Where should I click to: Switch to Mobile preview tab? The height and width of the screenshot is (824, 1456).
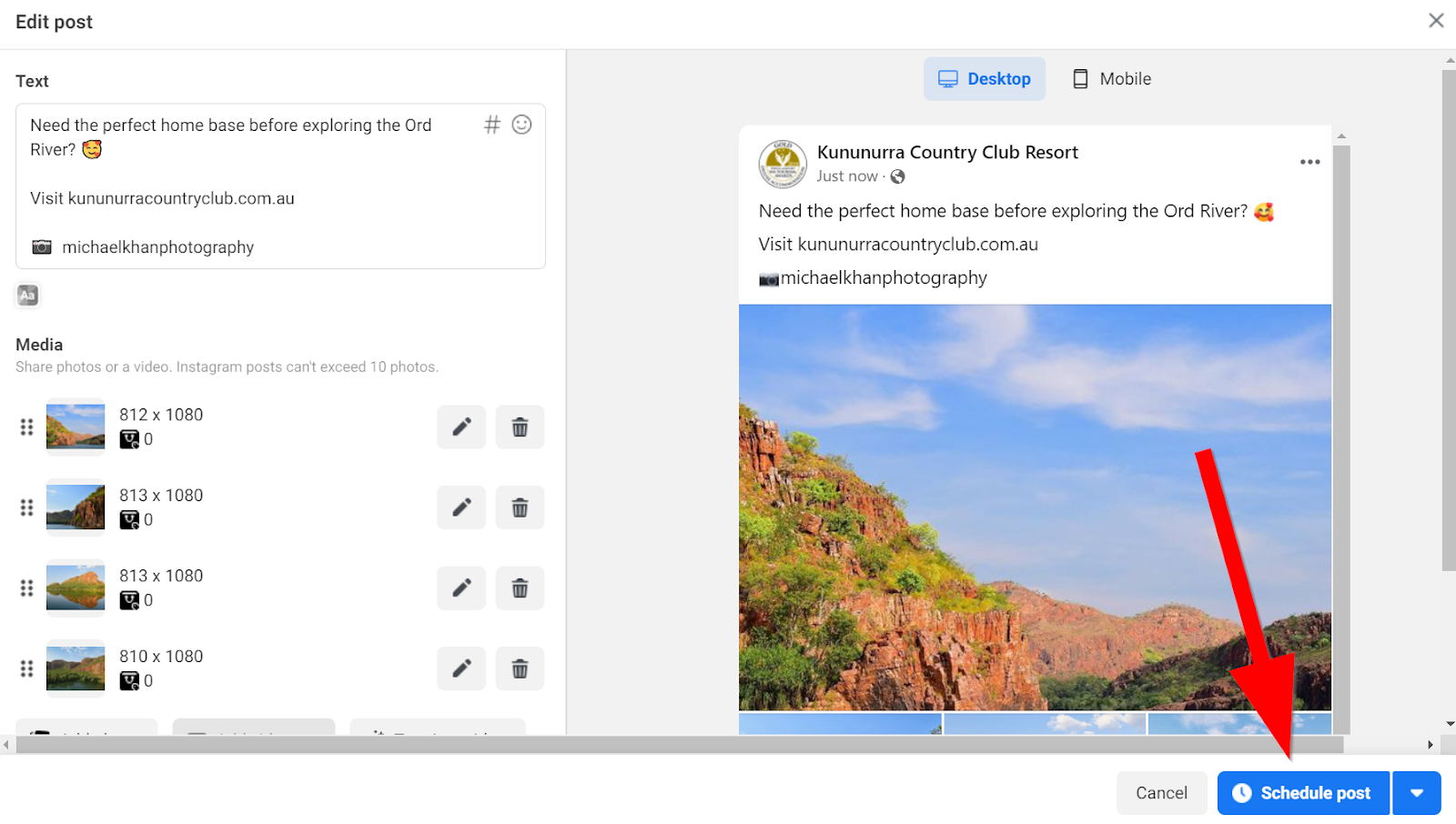tap(1111, 79)
